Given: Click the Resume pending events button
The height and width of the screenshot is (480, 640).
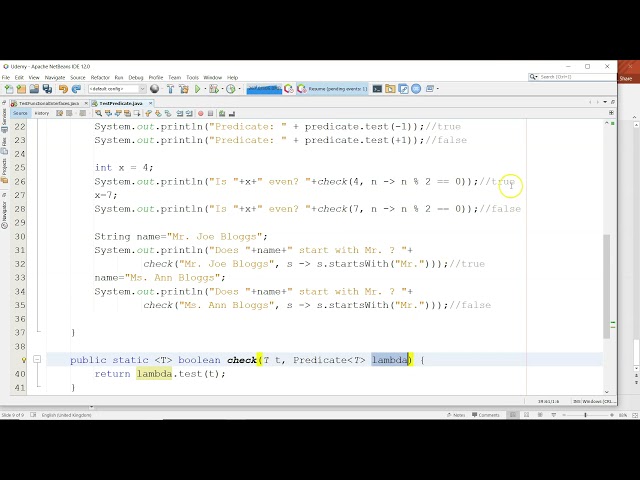Looking at the screenshot, I should 333,89.
